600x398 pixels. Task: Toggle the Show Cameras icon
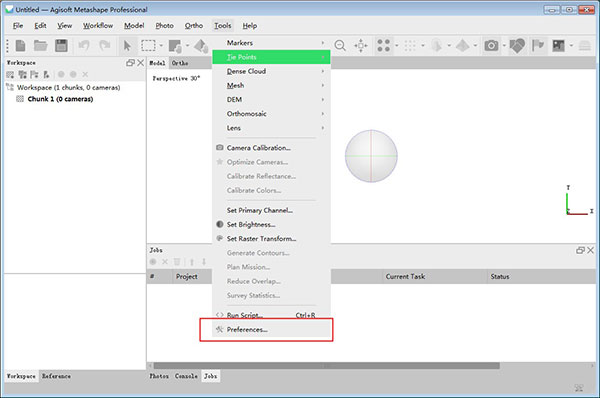pos(491,46)
